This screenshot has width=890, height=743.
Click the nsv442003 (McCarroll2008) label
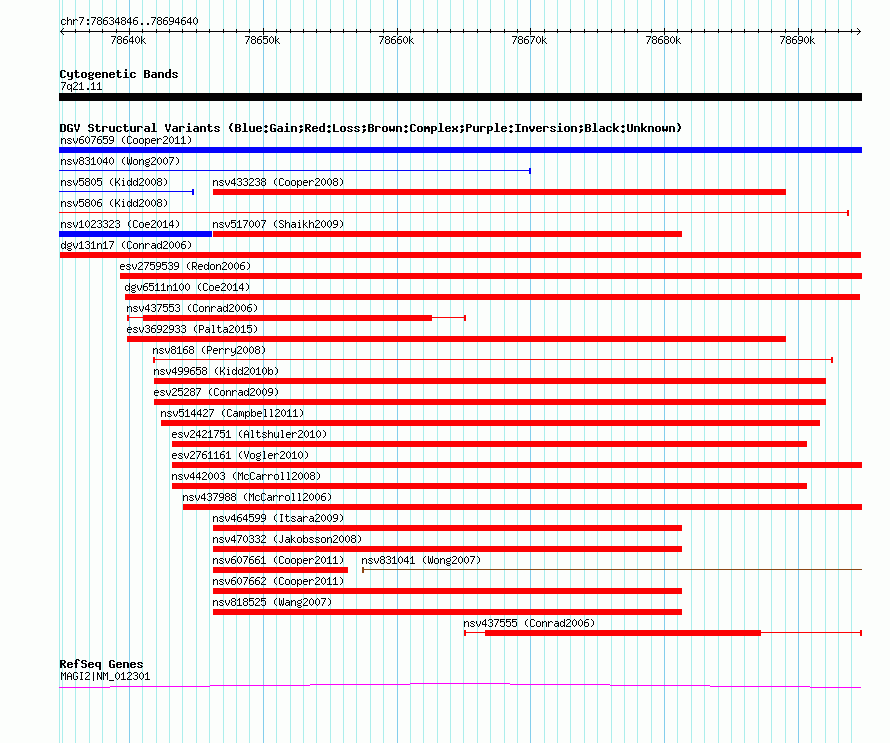tap(246, 476)
